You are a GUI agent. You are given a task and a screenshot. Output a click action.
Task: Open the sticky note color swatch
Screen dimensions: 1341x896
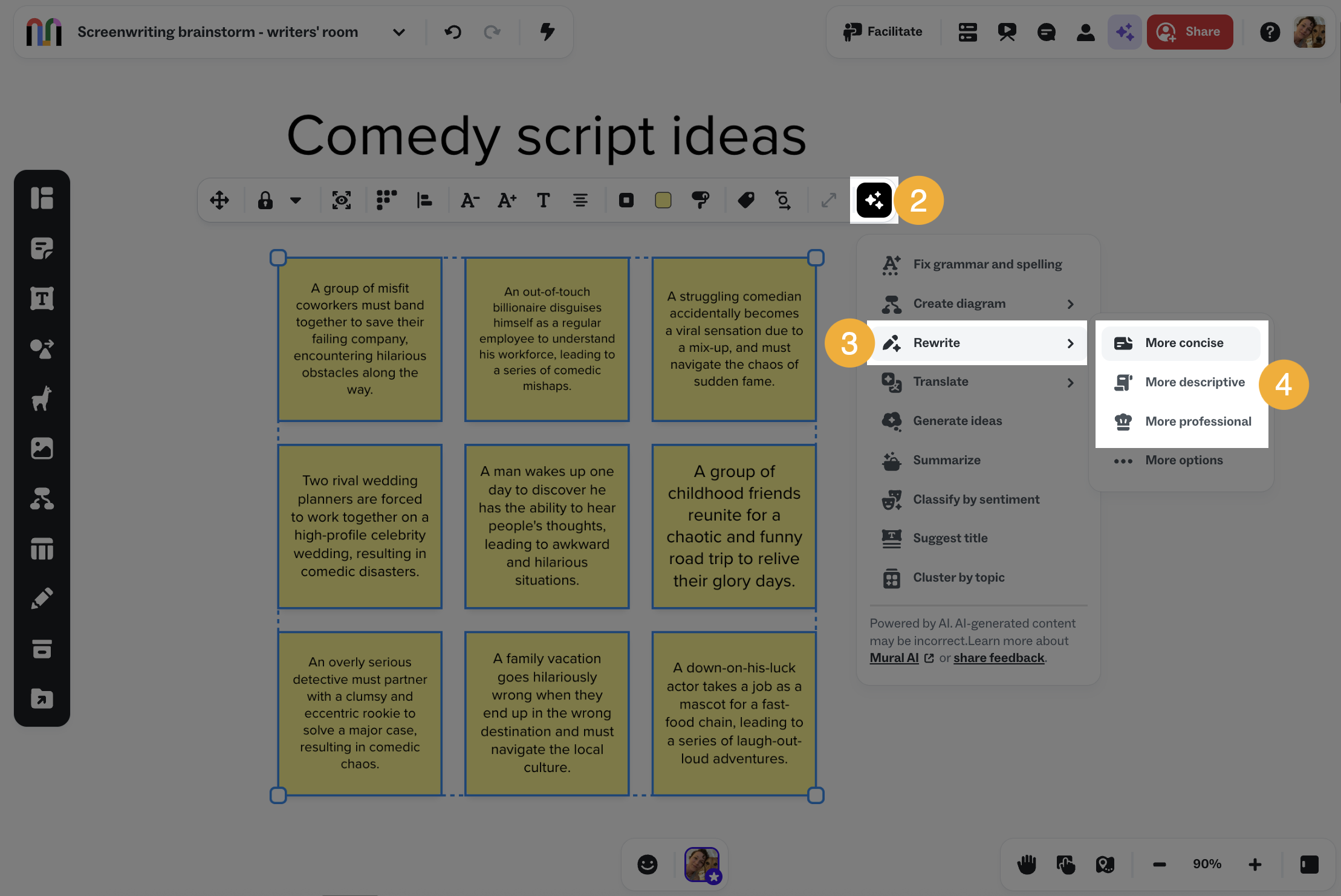point(663,200)
